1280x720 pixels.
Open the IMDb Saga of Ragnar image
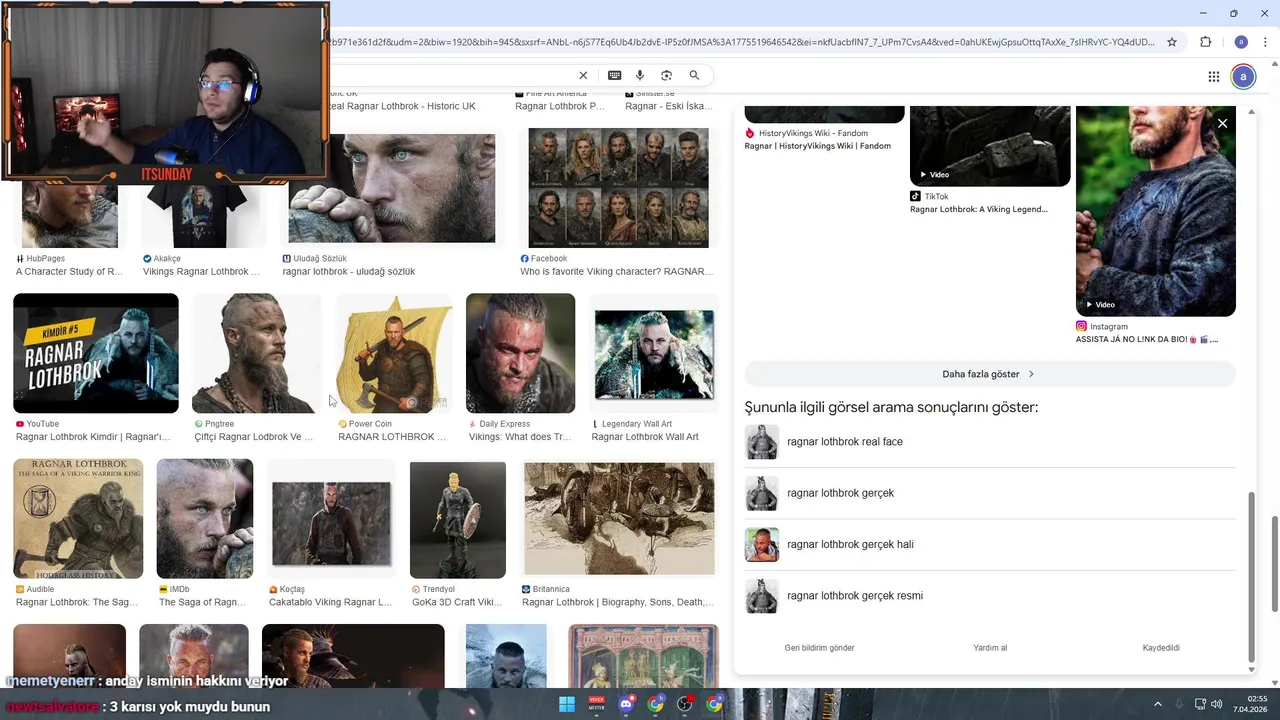(205, 518)
